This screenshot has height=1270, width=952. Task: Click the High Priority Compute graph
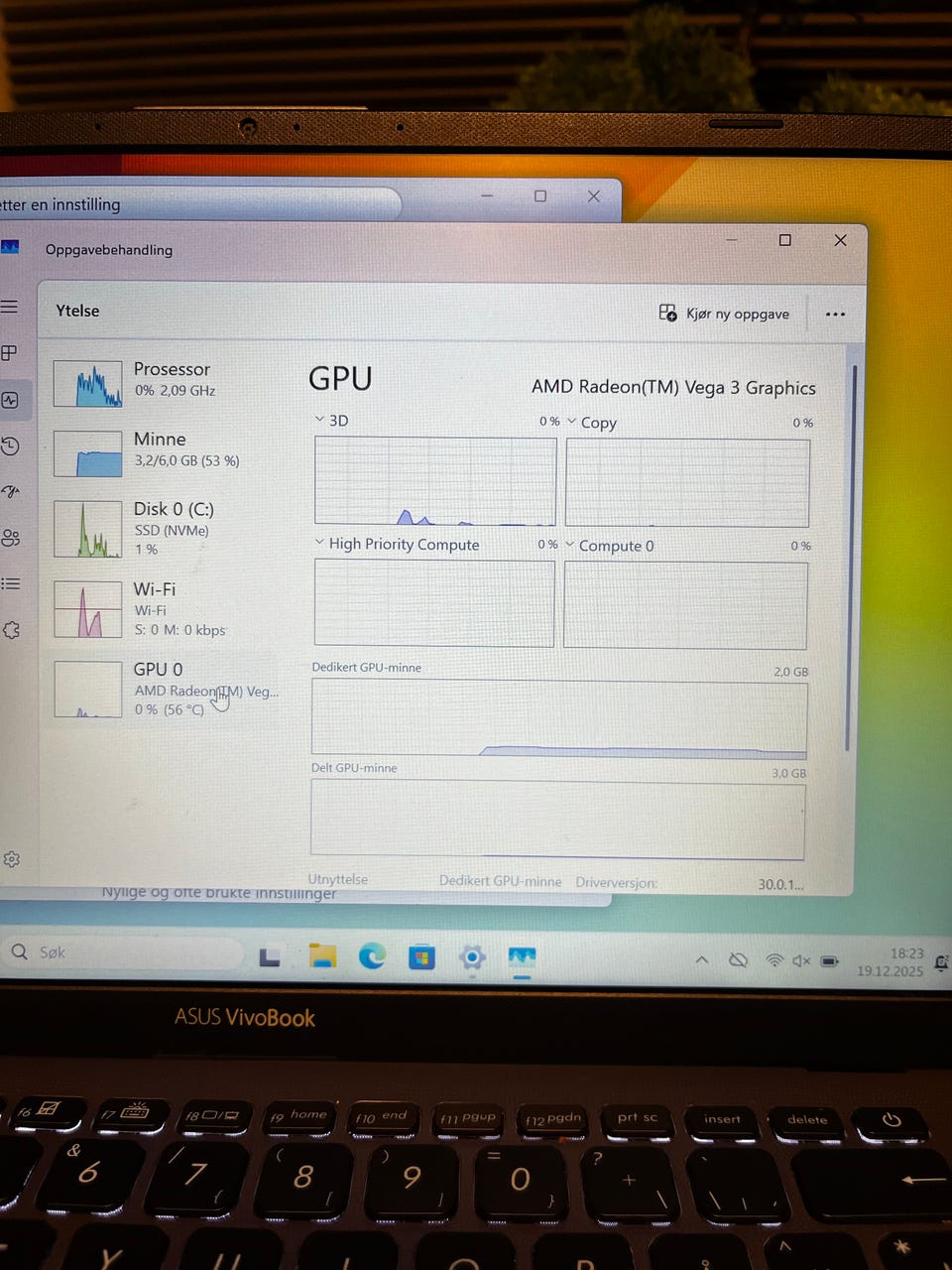tap(434, 602)
